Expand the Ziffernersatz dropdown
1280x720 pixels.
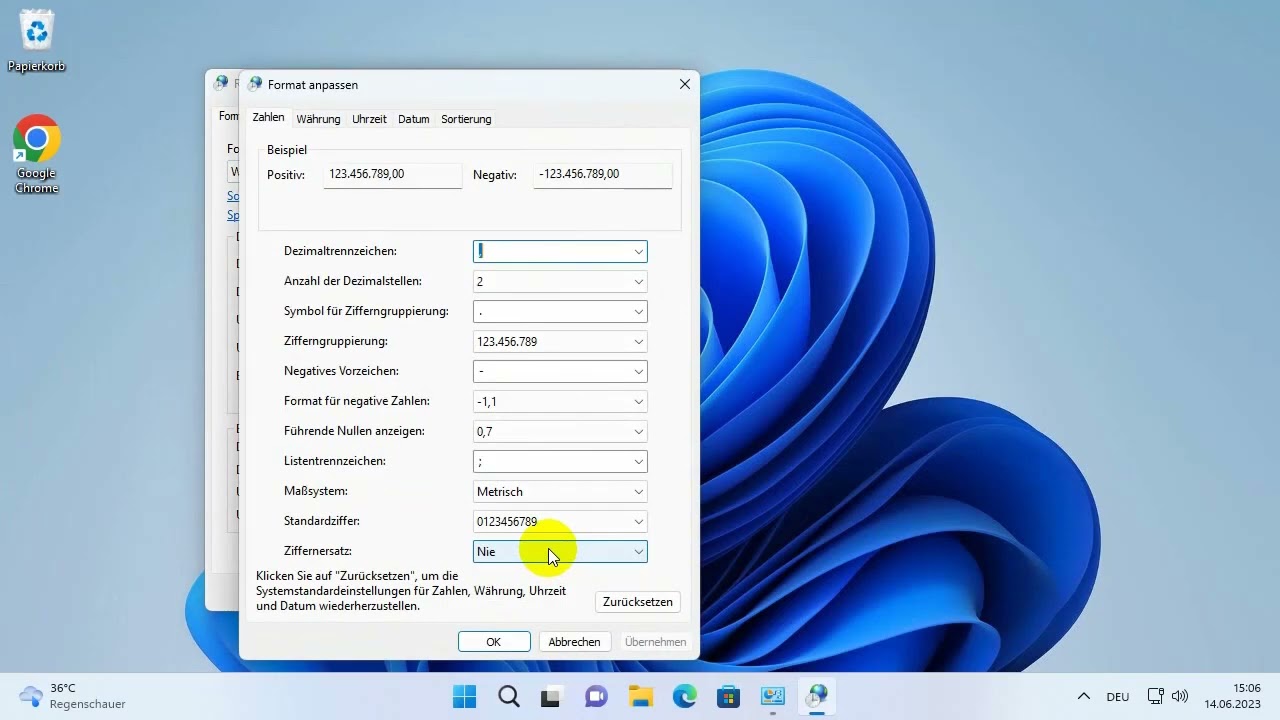pos(638,552)
